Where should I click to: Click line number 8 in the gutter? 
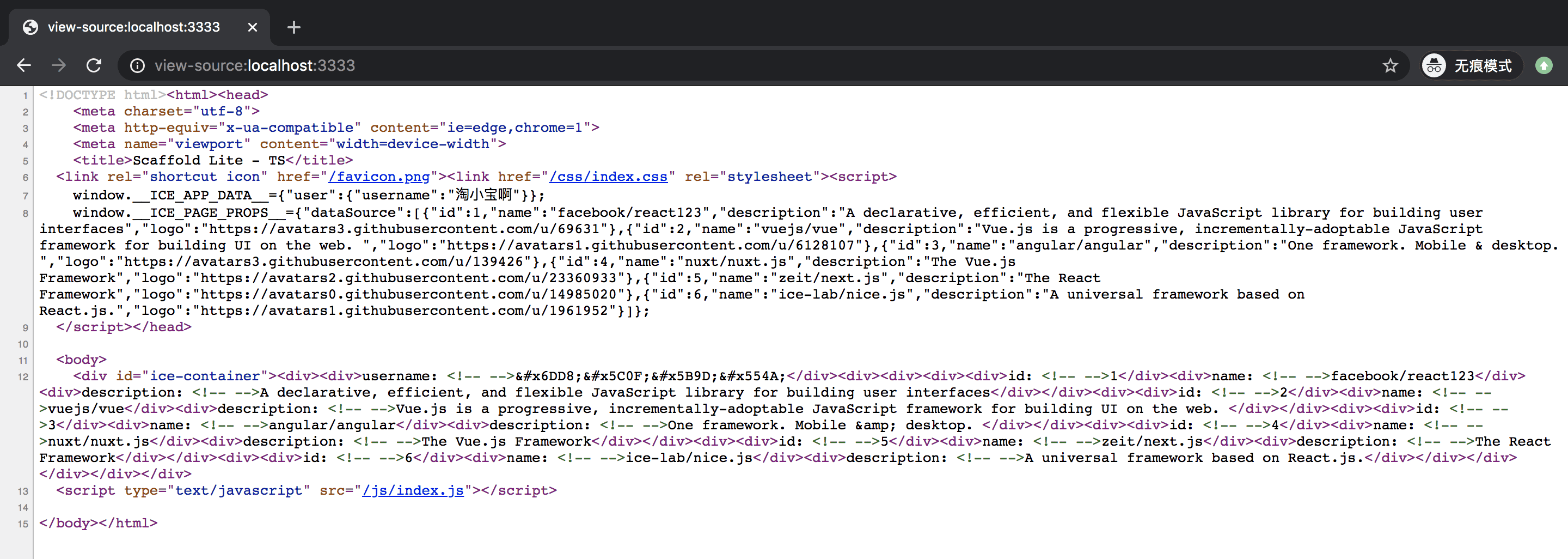pos(25,213)
